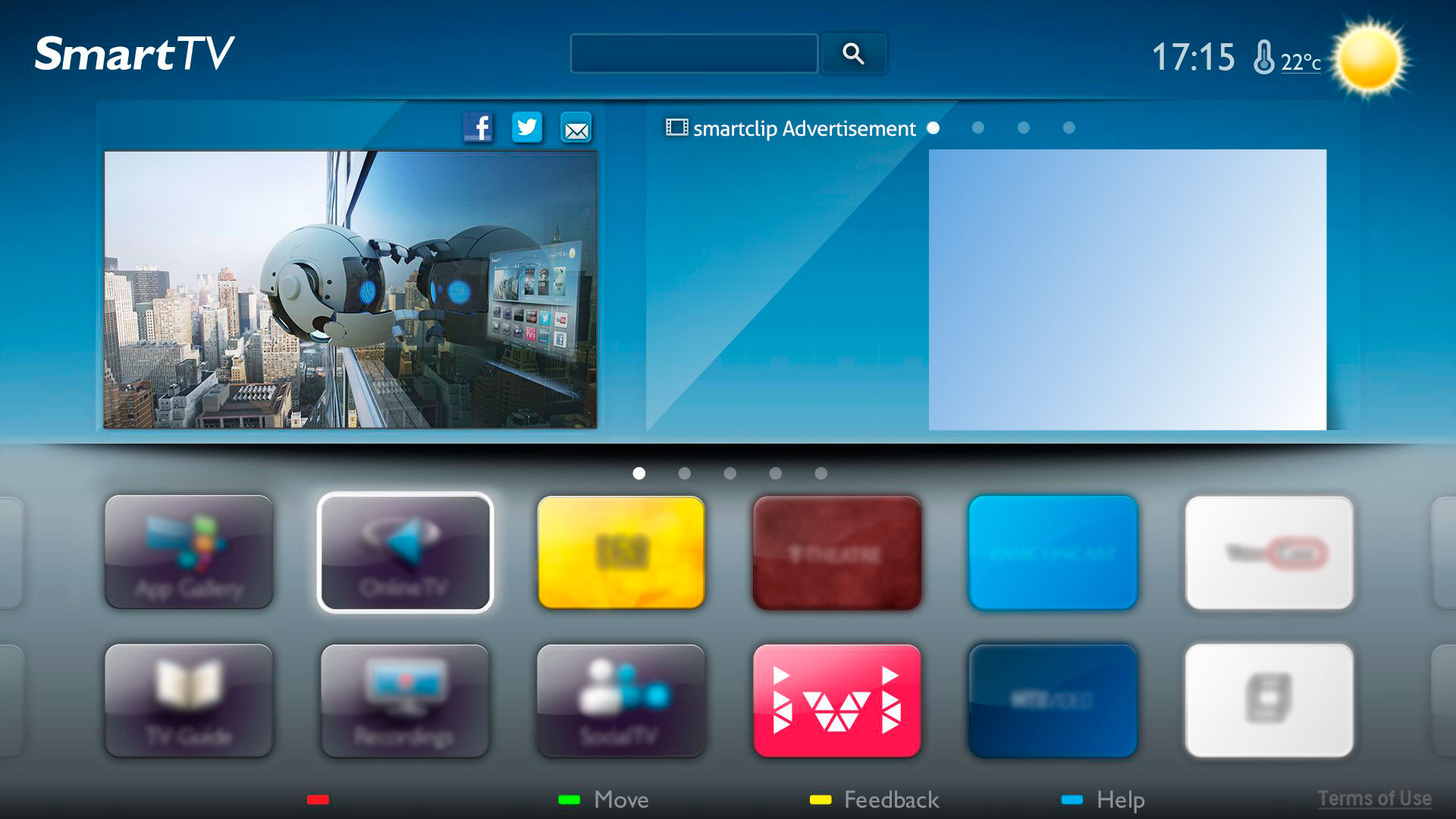Open the App Gallery tile

point(189,552)
